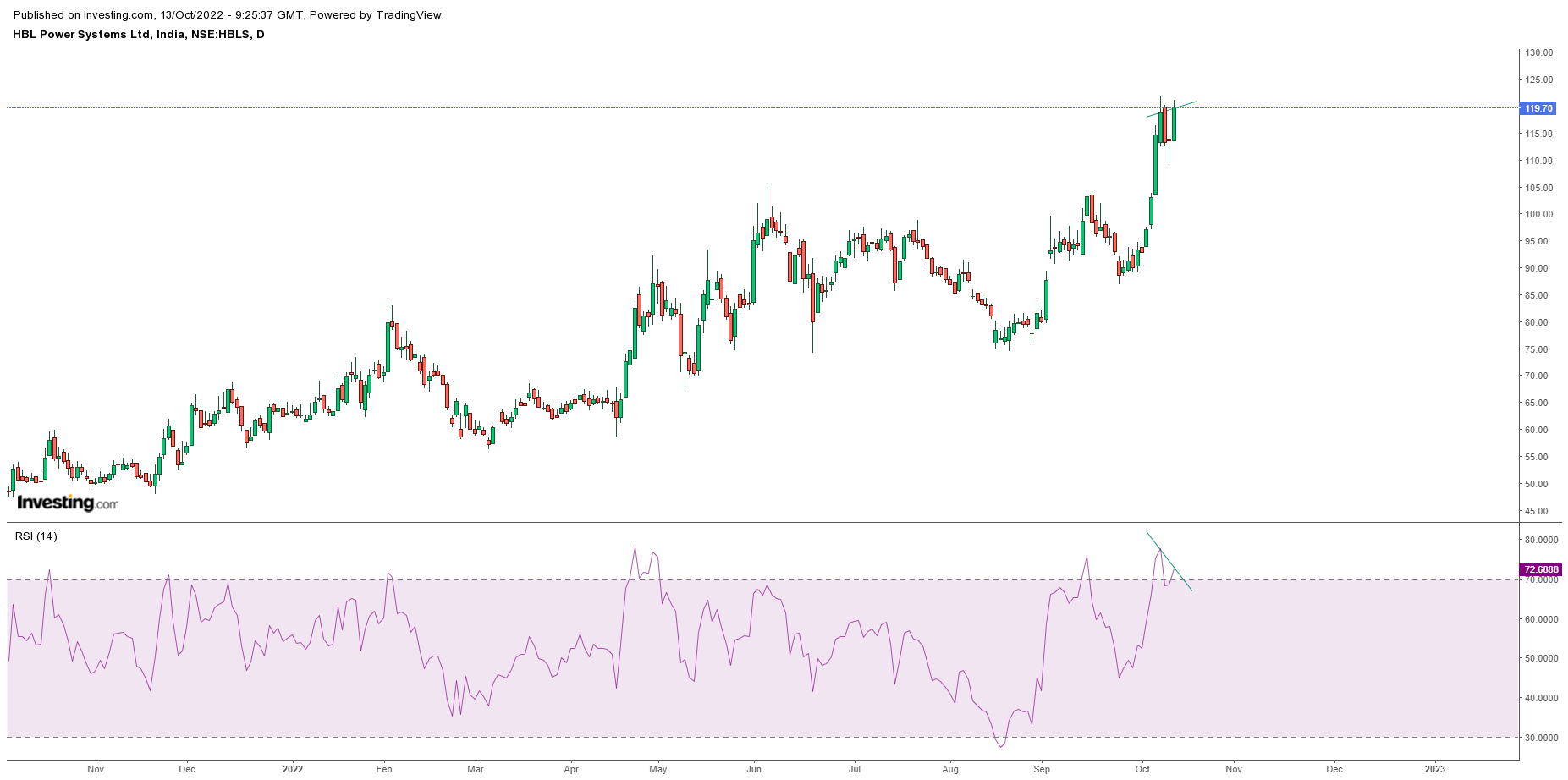Click the RSI (14) indicator label

click(36, 536)
